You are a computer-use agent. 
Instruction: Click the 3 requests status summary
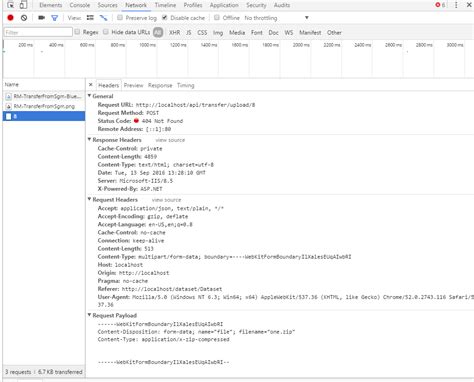(44, 372)
